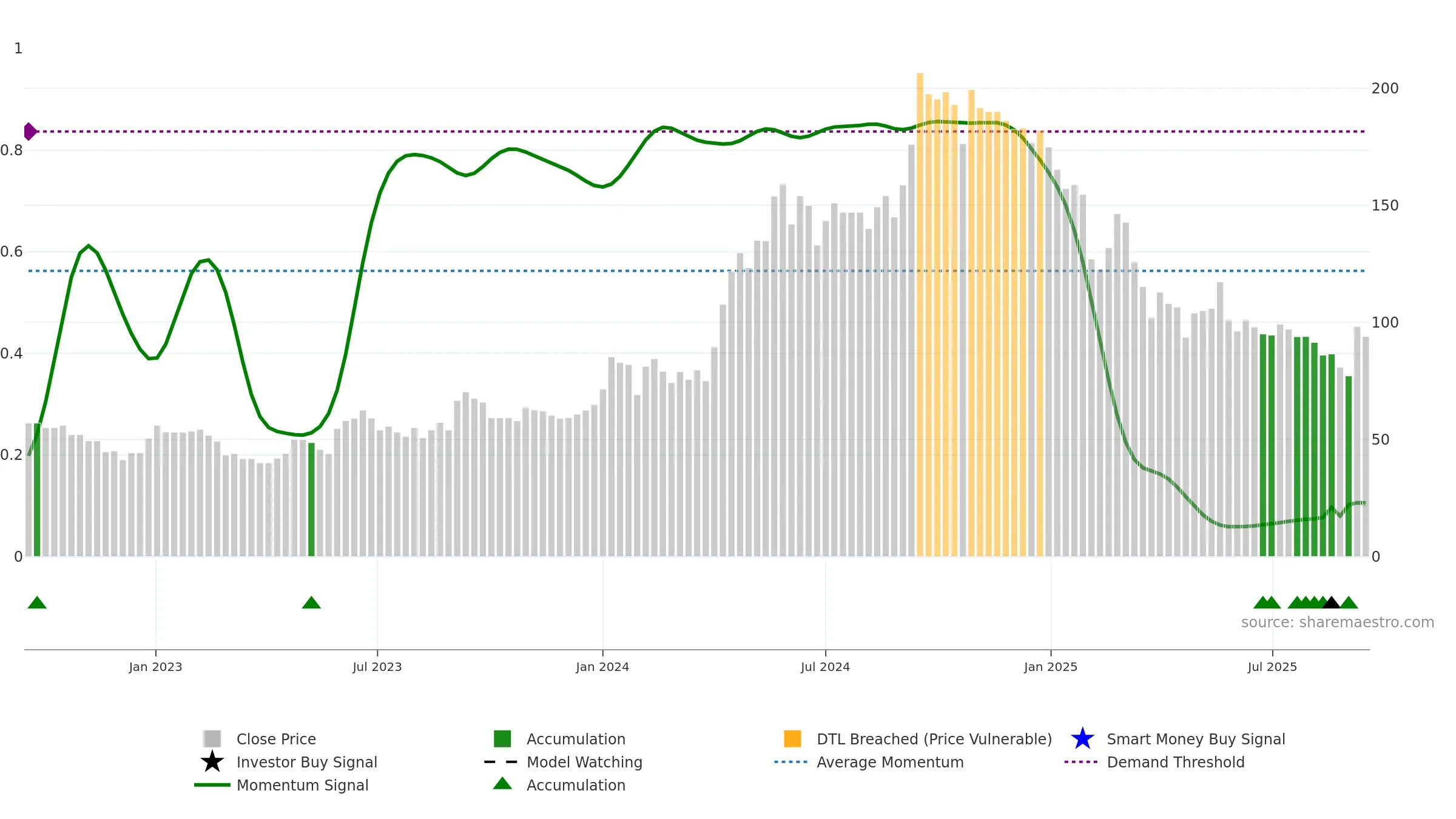
Task: Click the last green triangle marker at right
Action: coord(1349,602)
